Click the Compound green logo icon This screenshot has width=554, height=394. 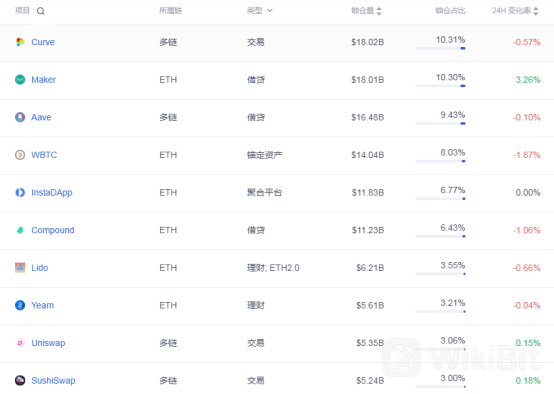coord(20,230)
